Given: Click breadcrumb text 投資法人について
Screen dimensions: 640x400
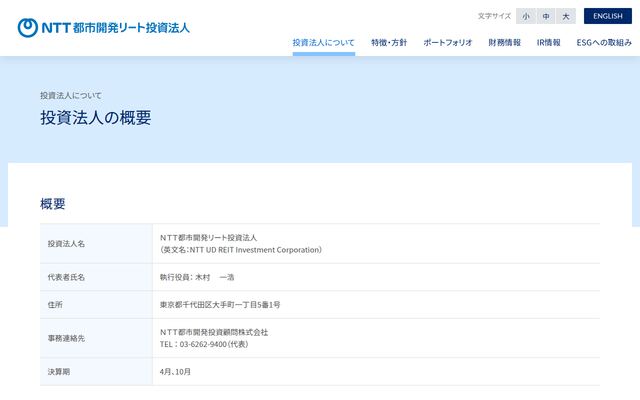Looking at the screenshot, I should pyautogui.click(x=71, y=96).
